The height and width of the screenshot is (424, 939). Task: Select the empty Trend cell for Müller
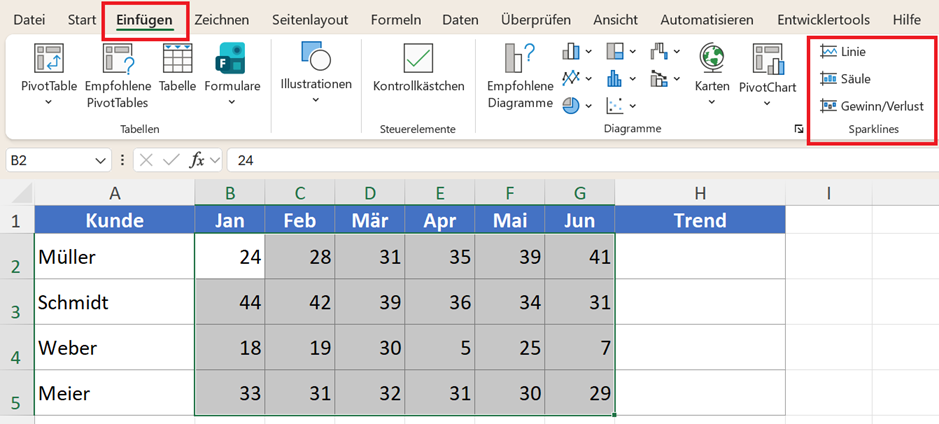[700, 256]
